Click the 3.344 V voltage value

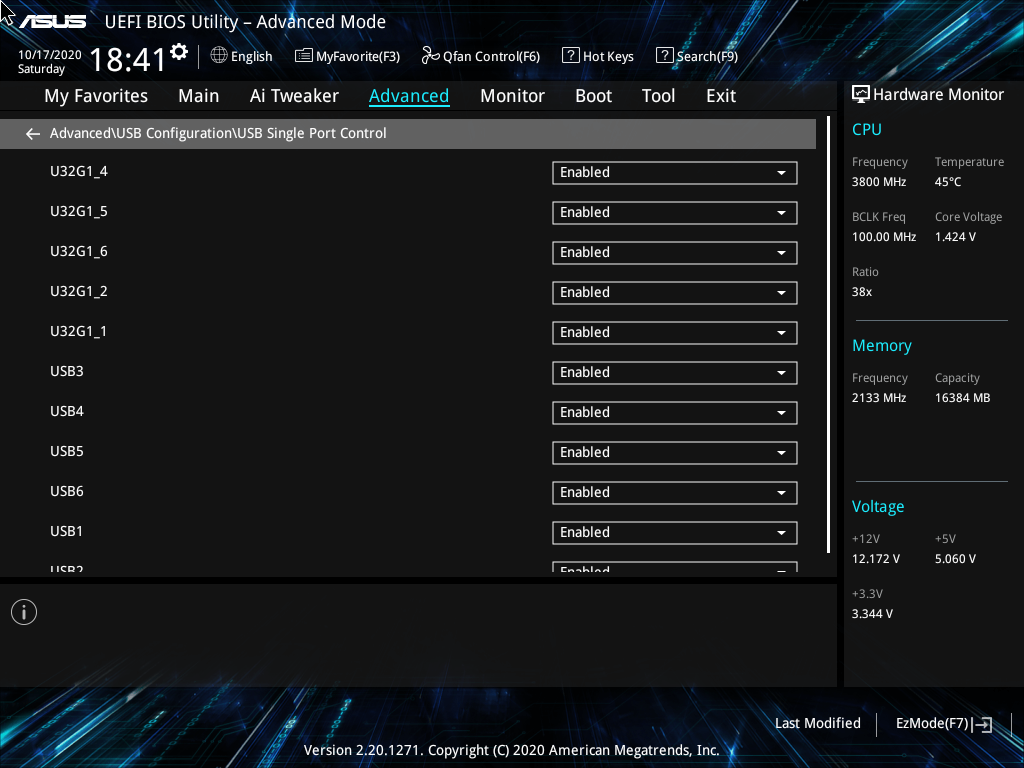[872, 614]
